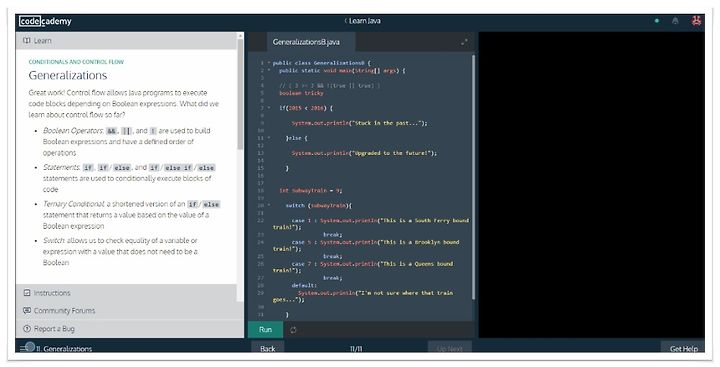Click the 'boolean tricky' code line
The width and height of the screenshot is (720, 367).
(301, 93)
